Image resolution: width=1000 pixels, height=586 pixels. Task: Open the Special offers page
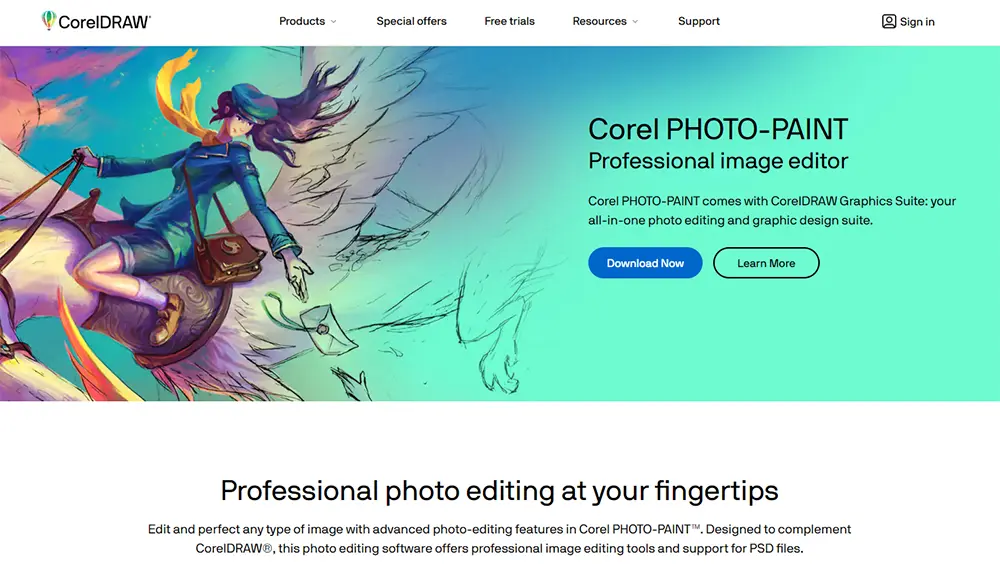click(x=411, y=21)
